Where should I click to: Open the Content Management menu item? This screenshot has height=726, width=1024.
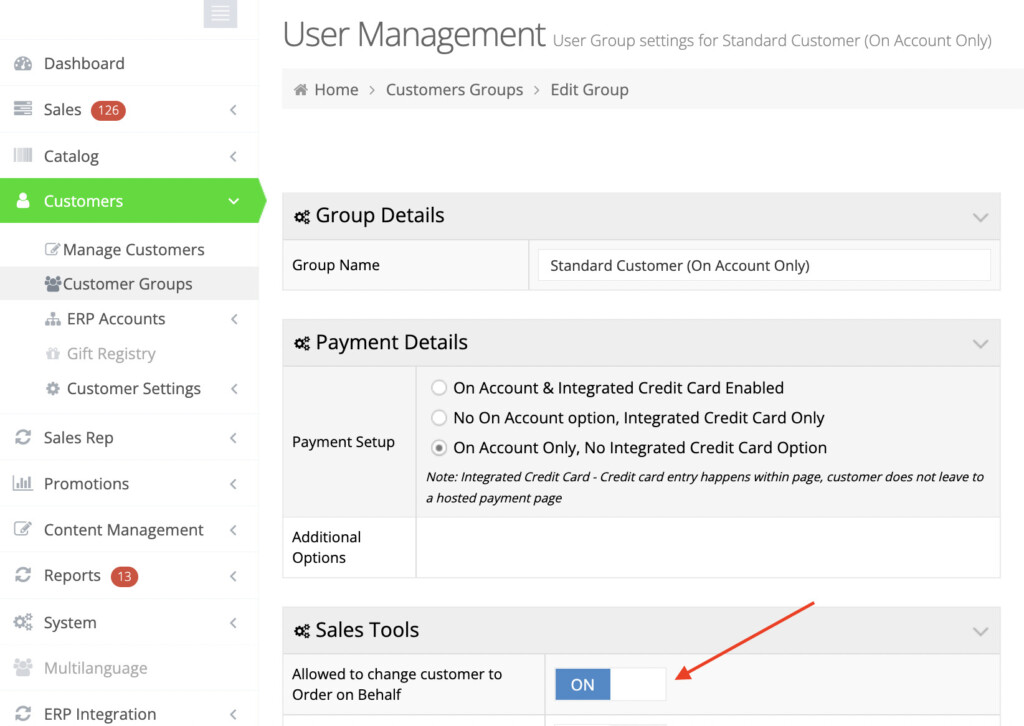click(x=129, y=529)
